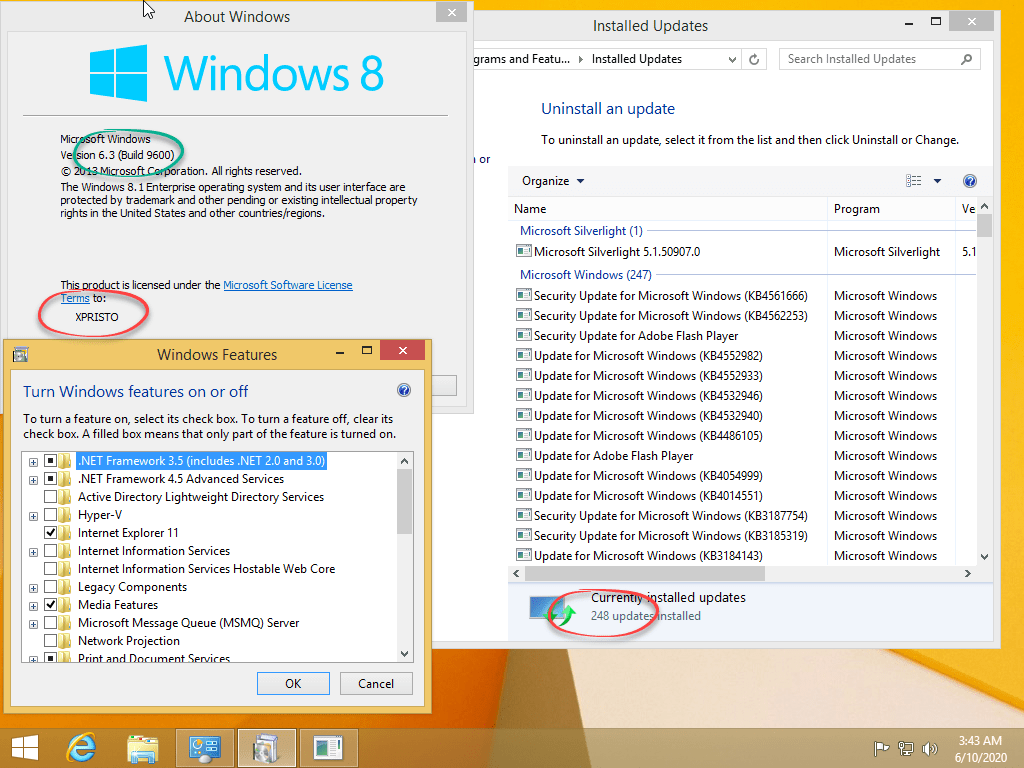Click the volume speaker icon in tray
The image size is (1024, 768).
[x=929, y=748]
